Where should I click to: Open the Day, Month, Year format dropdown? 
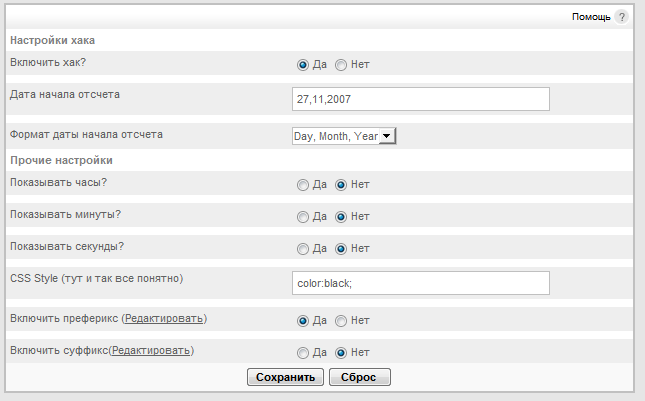point(344,136)
